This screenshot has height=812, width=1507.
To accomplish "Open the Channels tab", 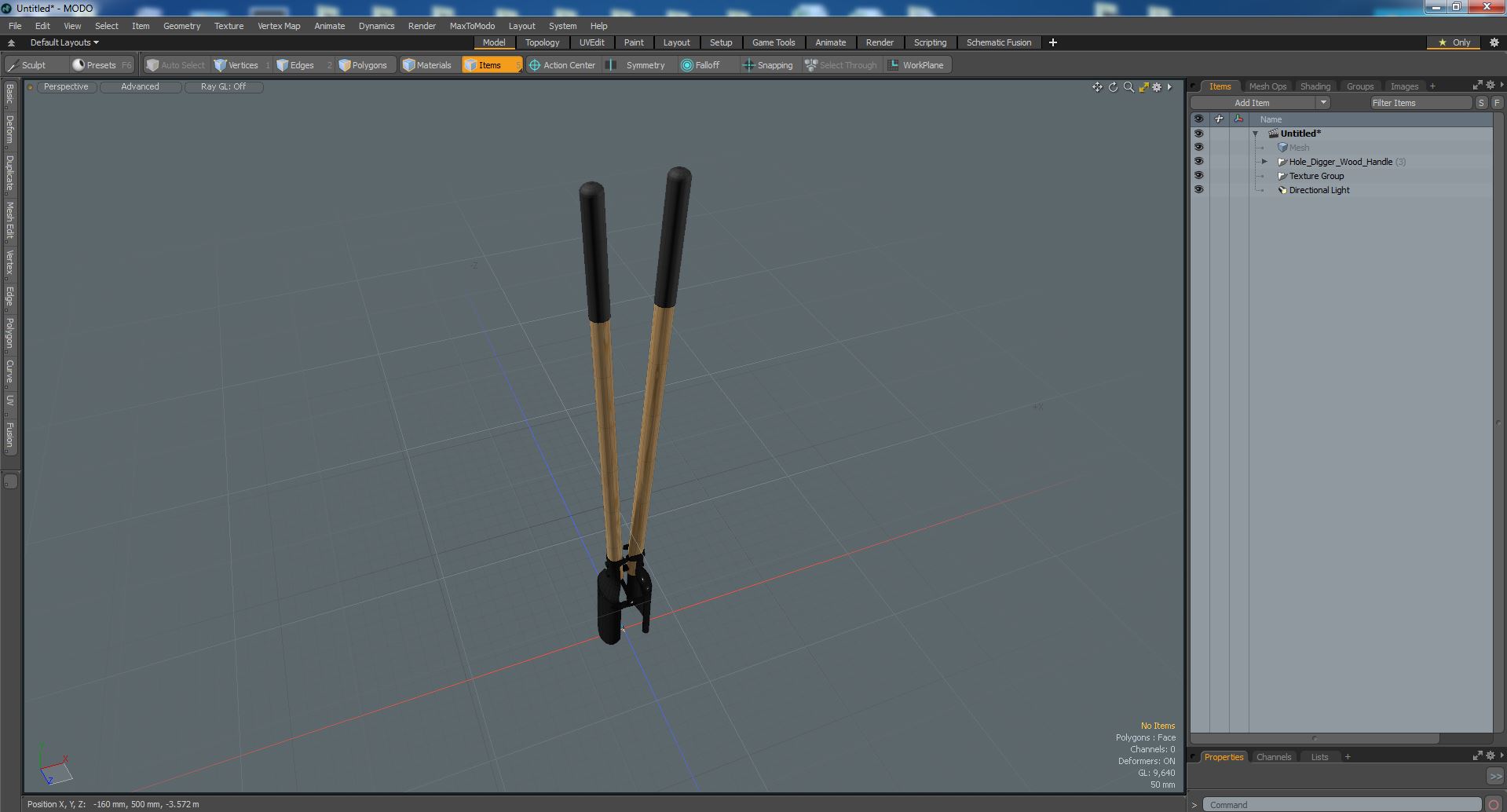I will tap(1274, 757).
